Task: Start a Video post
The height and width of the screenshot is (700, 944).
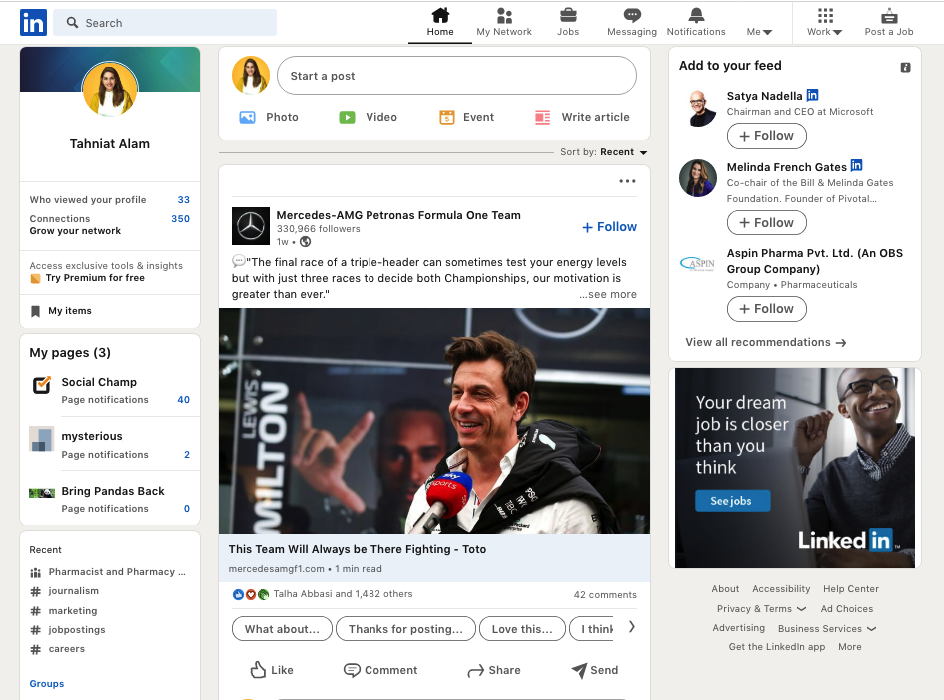Action: tap(367, 117)
